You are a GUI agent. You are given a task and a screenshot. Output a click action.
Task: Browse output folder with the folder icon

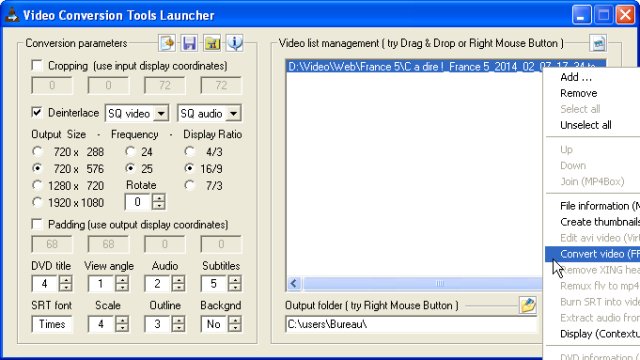[x=528, y=305]
